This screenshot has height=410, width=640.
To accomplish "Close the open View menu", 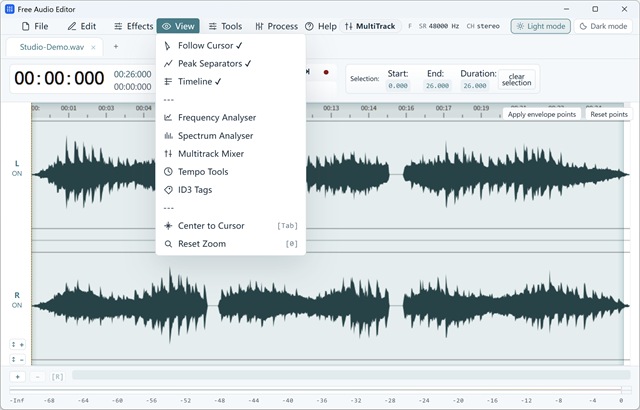I will pos(178,26).
